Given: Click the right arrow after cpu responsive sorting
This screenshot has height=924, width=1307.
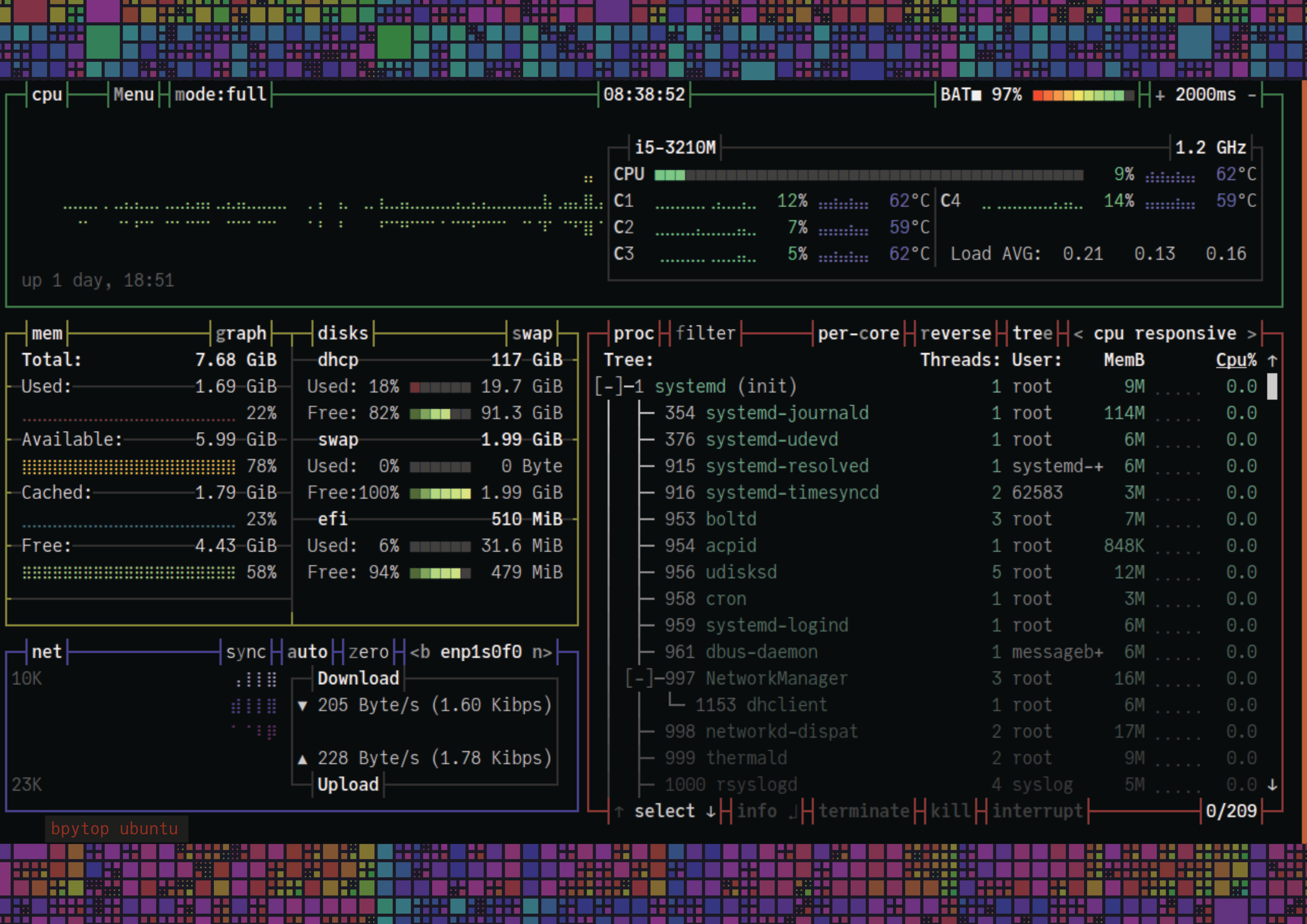Looking at the screenshot, I should point(1251,334).
